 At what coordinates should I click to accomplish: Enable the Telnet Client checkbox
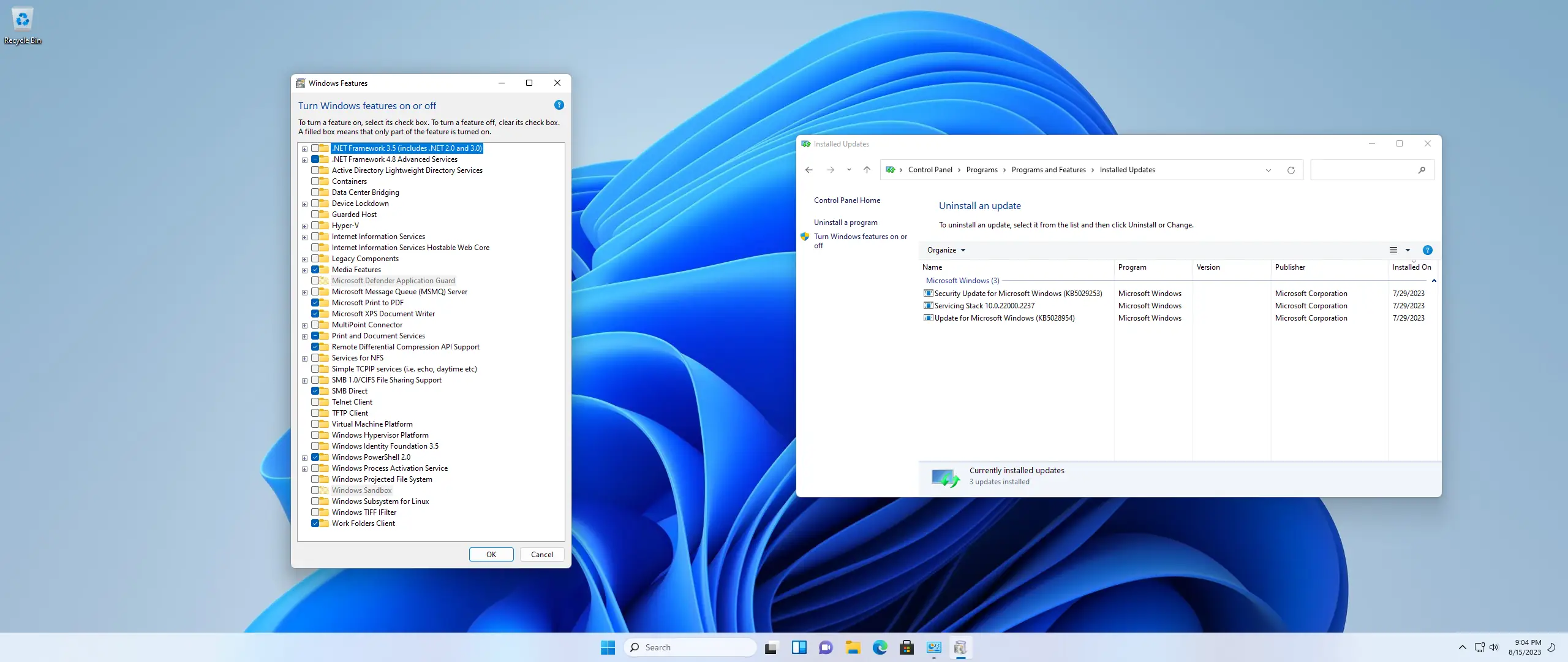315,402
